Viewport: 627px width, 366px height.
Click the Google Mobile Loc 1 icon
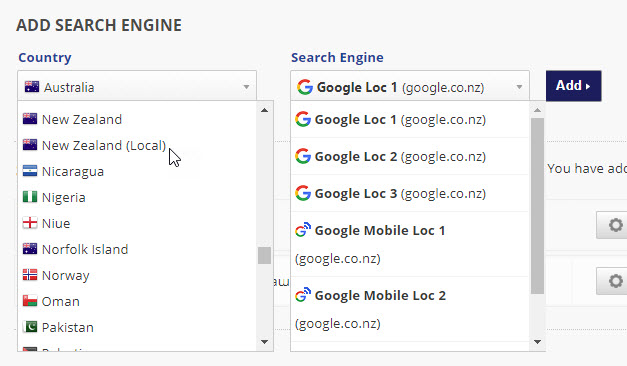point(303,230)
